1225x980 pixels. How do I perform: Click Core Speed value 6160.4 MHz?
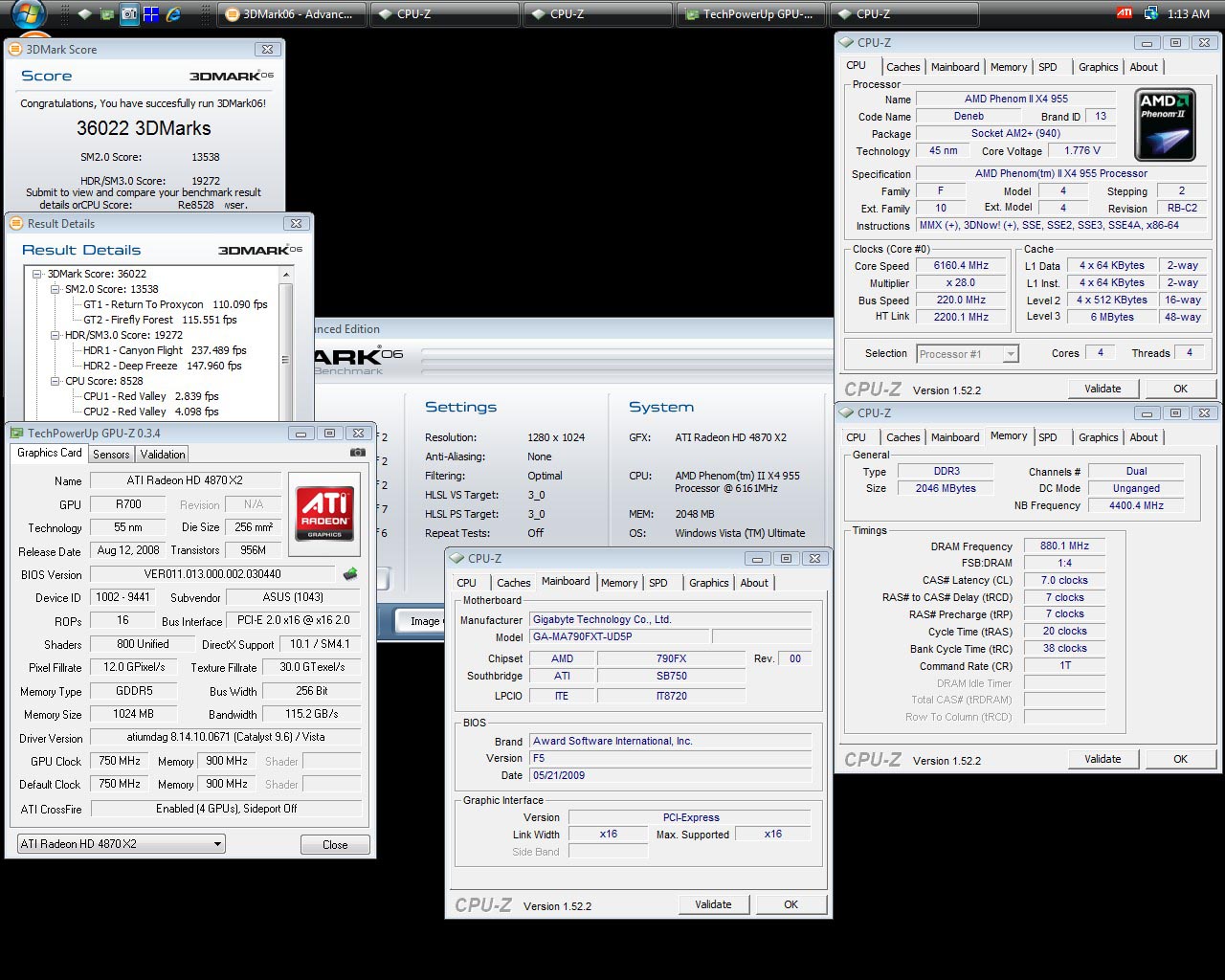tap(961, 266)
